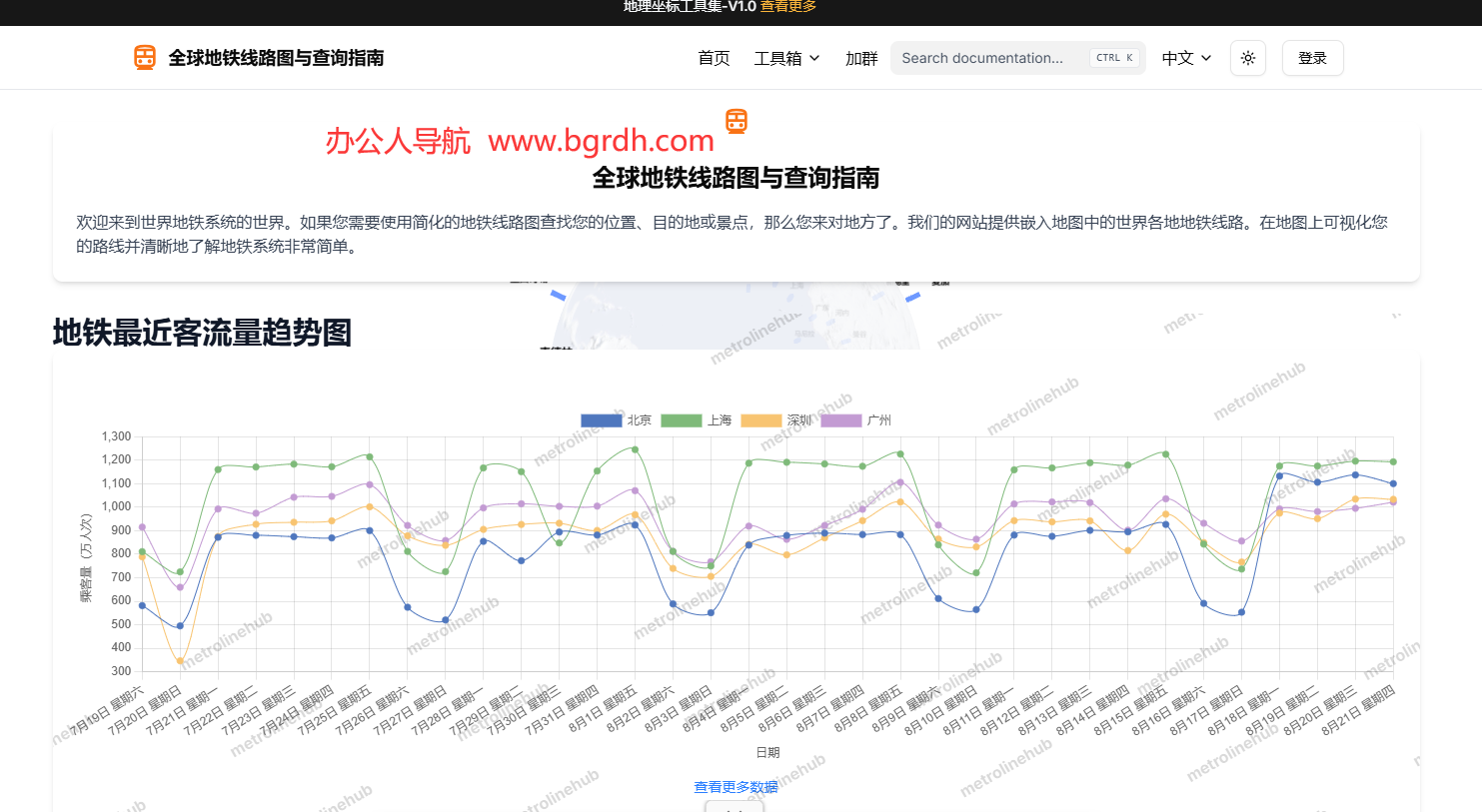Viewport: 1482px width, 812px height.
Task: Click the 上海 peak data point on 8月2日
Action: click(x=635, y=449)
